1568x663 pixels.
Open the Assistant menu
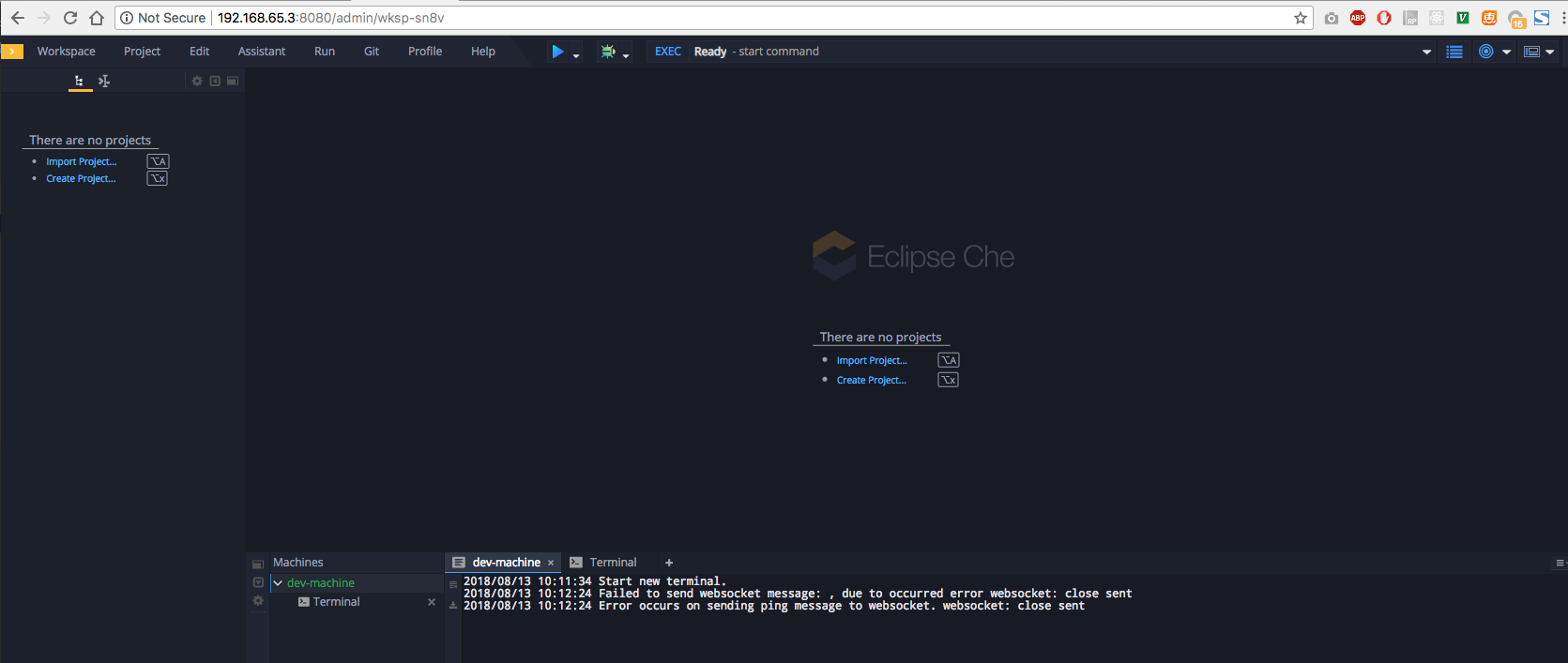(x=262, y=52)
